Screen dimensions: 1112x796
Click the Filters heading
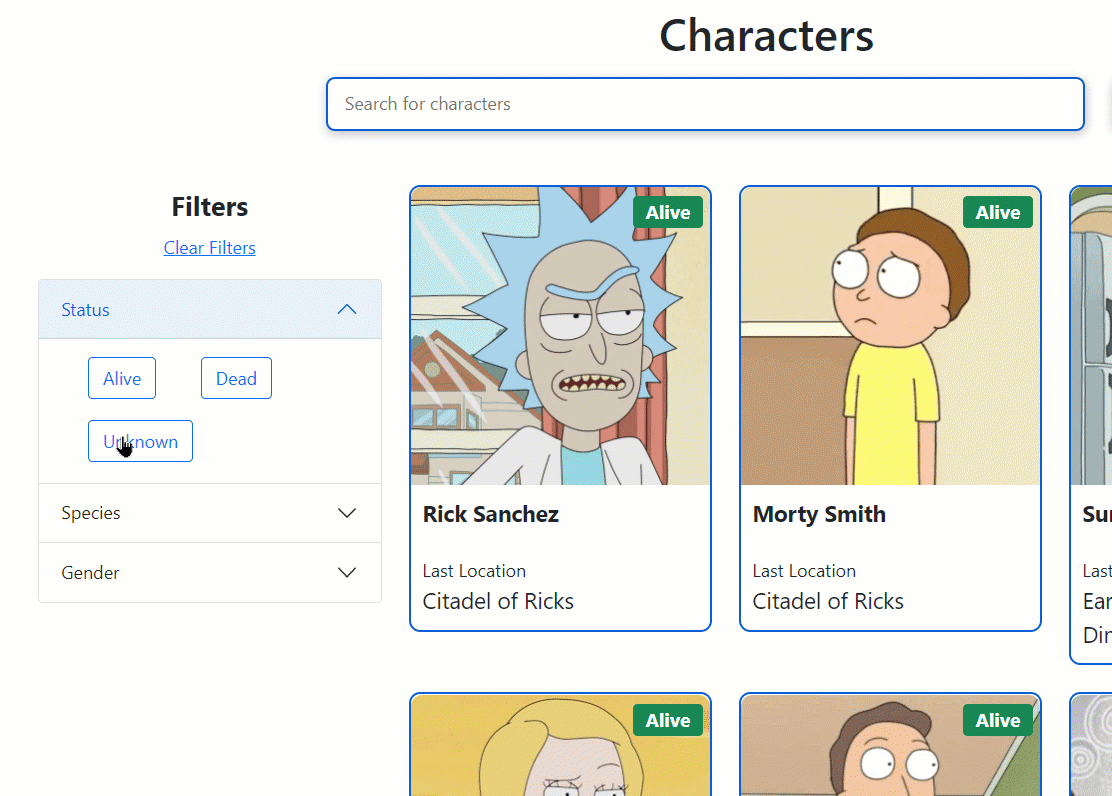(x=210, y=206)
